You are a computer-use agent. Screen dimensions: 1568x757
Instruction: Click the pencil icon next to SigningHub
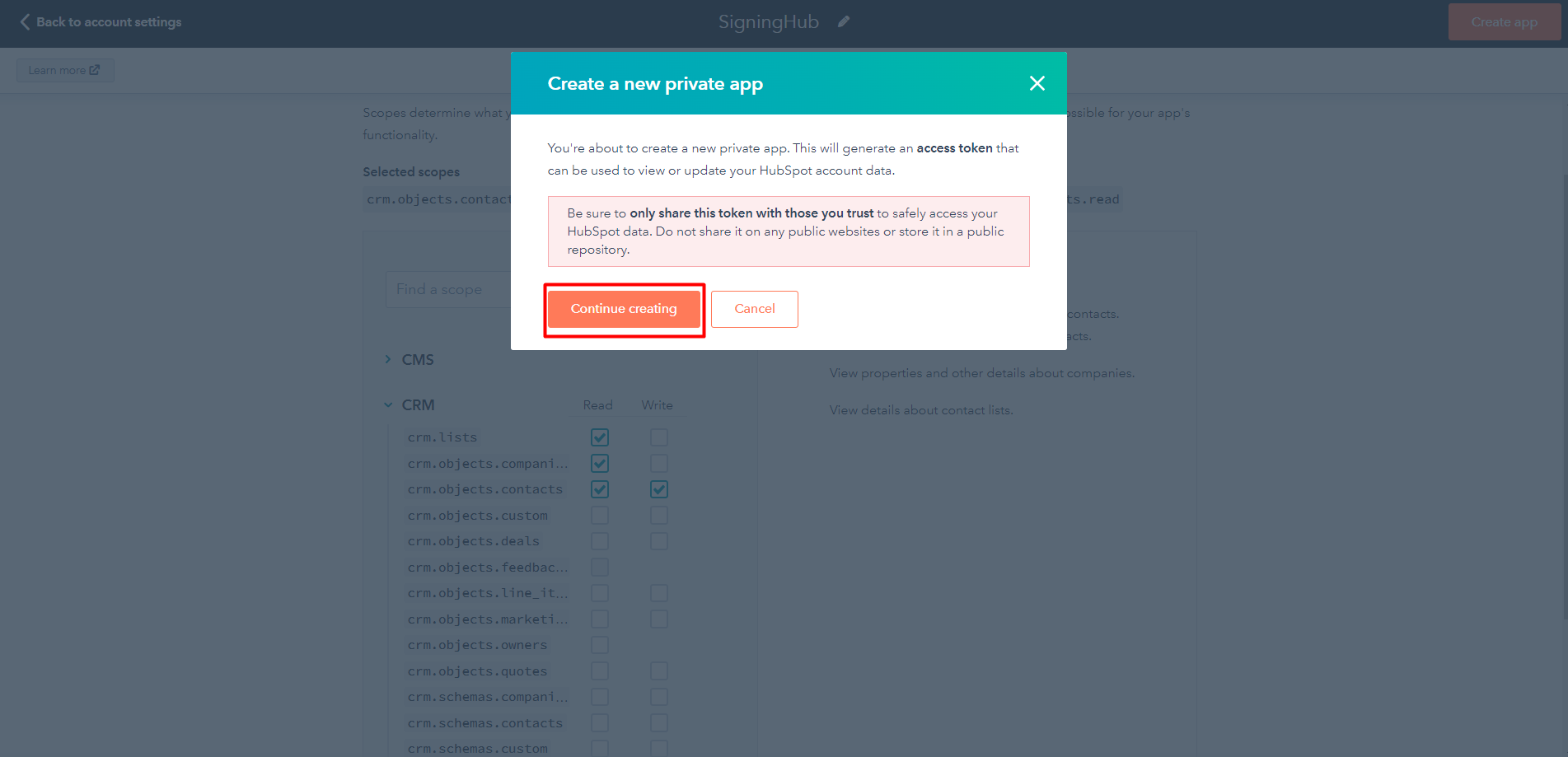tap(844, 22)
